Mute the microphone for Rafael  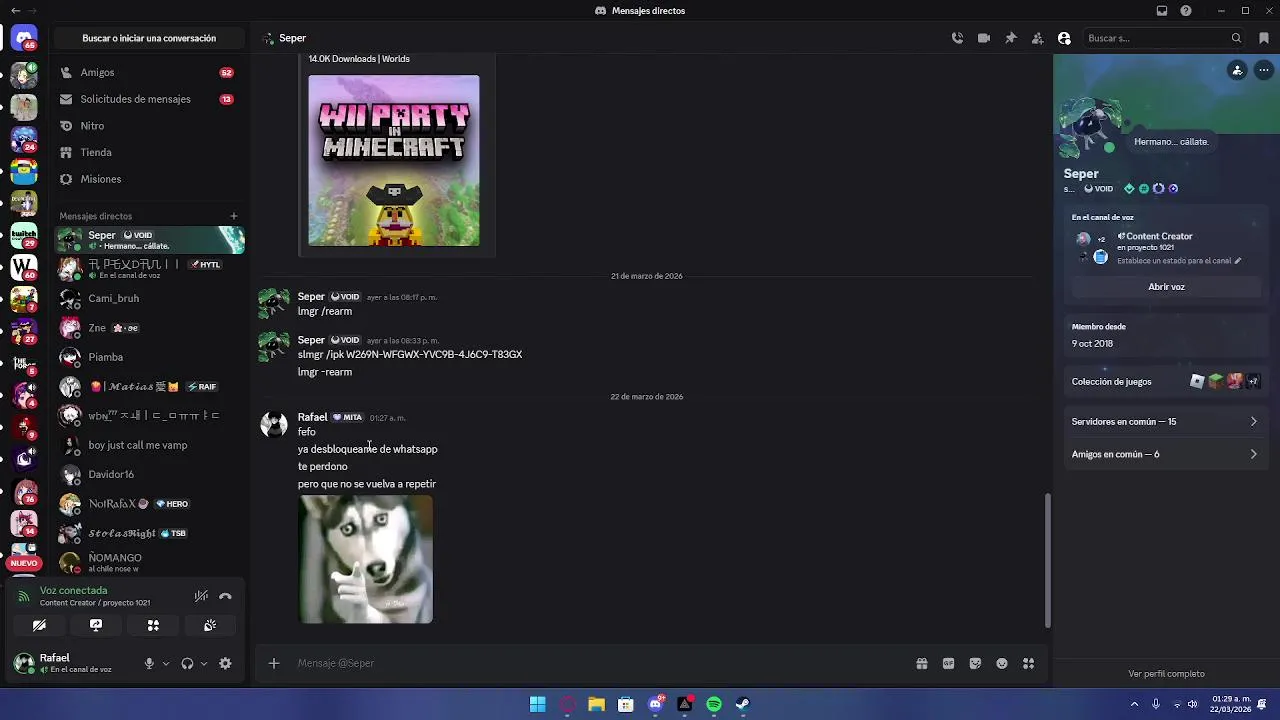point(149,663)
